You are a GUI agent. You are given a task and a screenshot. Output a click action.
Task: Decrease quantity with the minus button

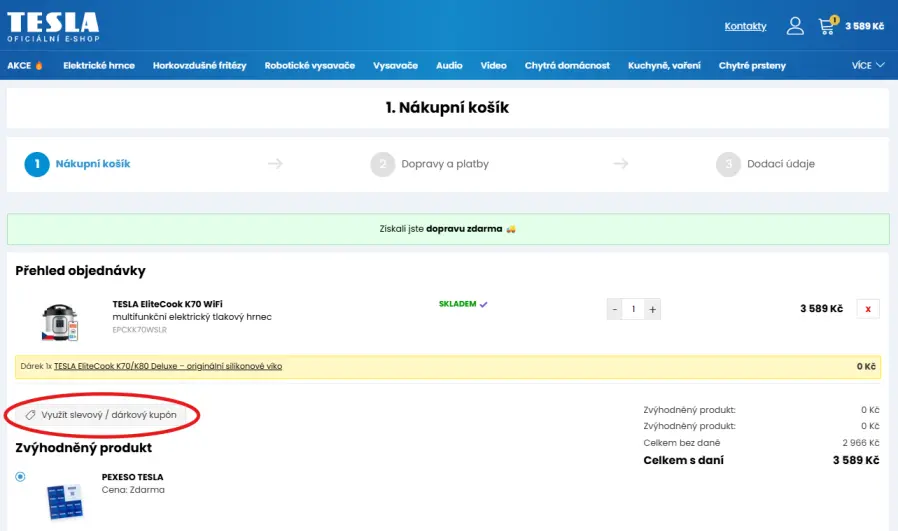615,309
